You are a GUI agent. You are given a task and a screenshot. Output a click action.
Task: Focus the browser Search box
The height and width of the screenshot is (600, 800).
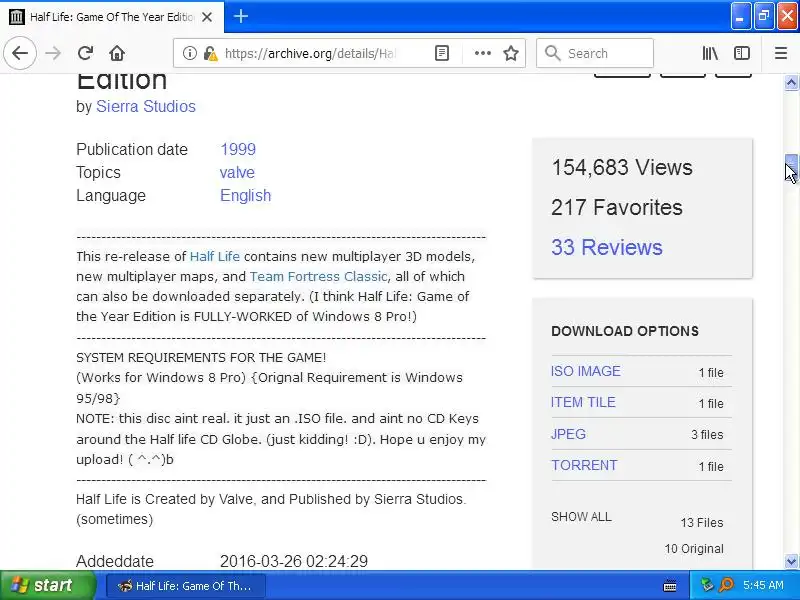pos(595,53)
